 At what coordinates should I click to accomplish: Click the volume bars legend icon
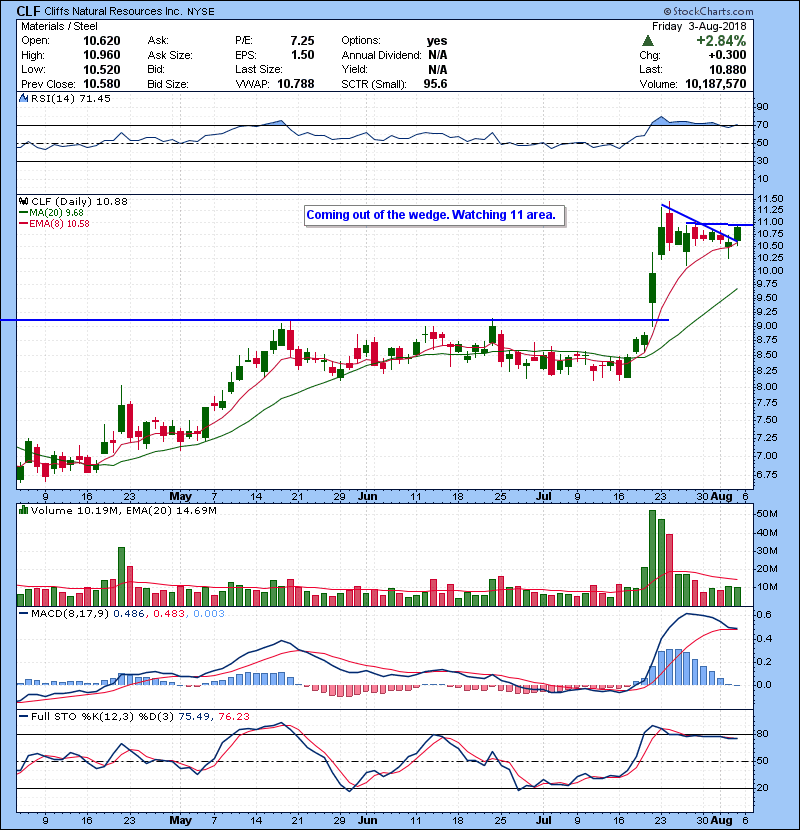click(x=23, y=510)
